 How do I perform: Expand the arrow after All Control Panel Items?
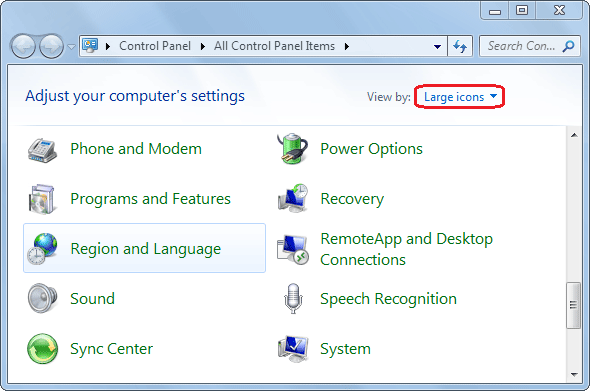(x=347, y=46)
